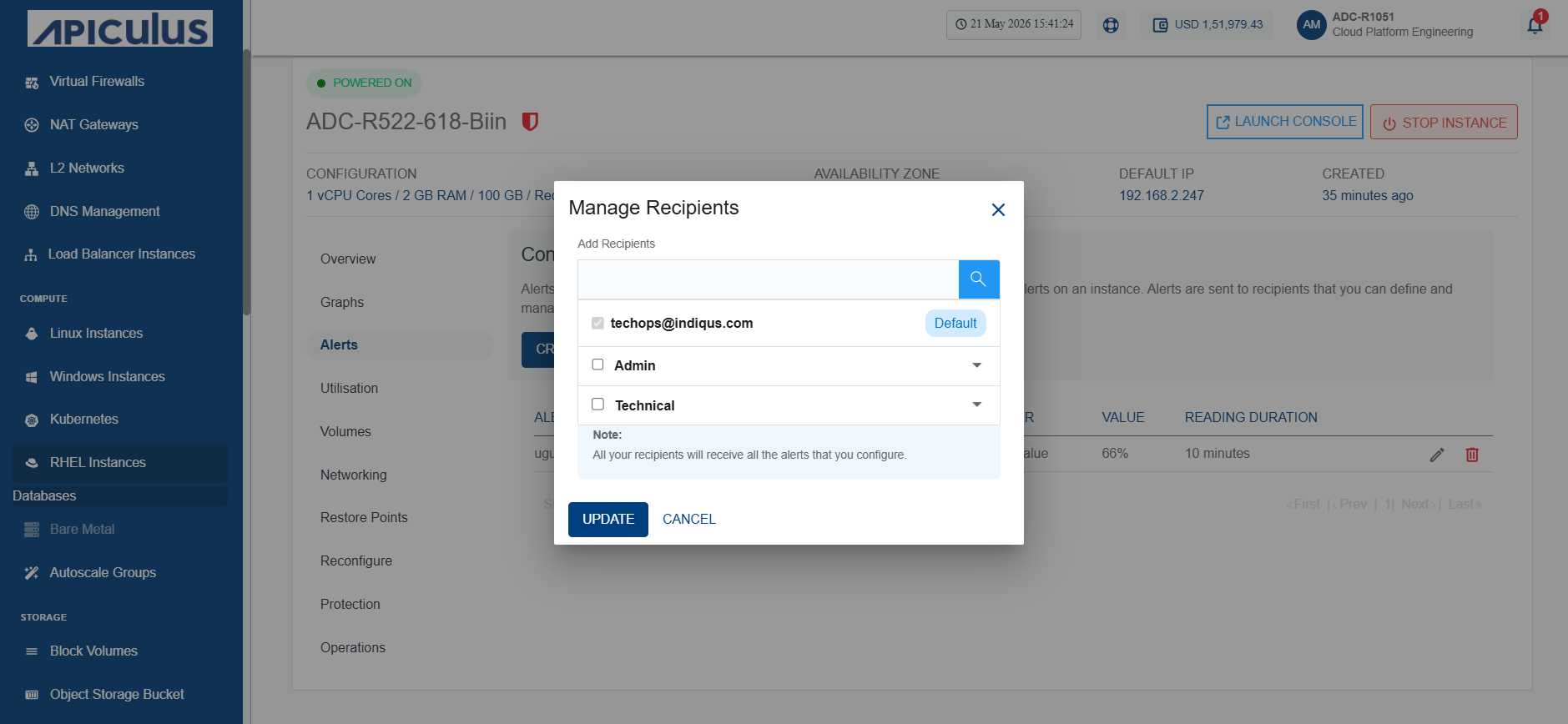Viewport: 1568px width, 724px height.
Task: Click the Load Balancer Instances icon
Action: pos(31,254)
